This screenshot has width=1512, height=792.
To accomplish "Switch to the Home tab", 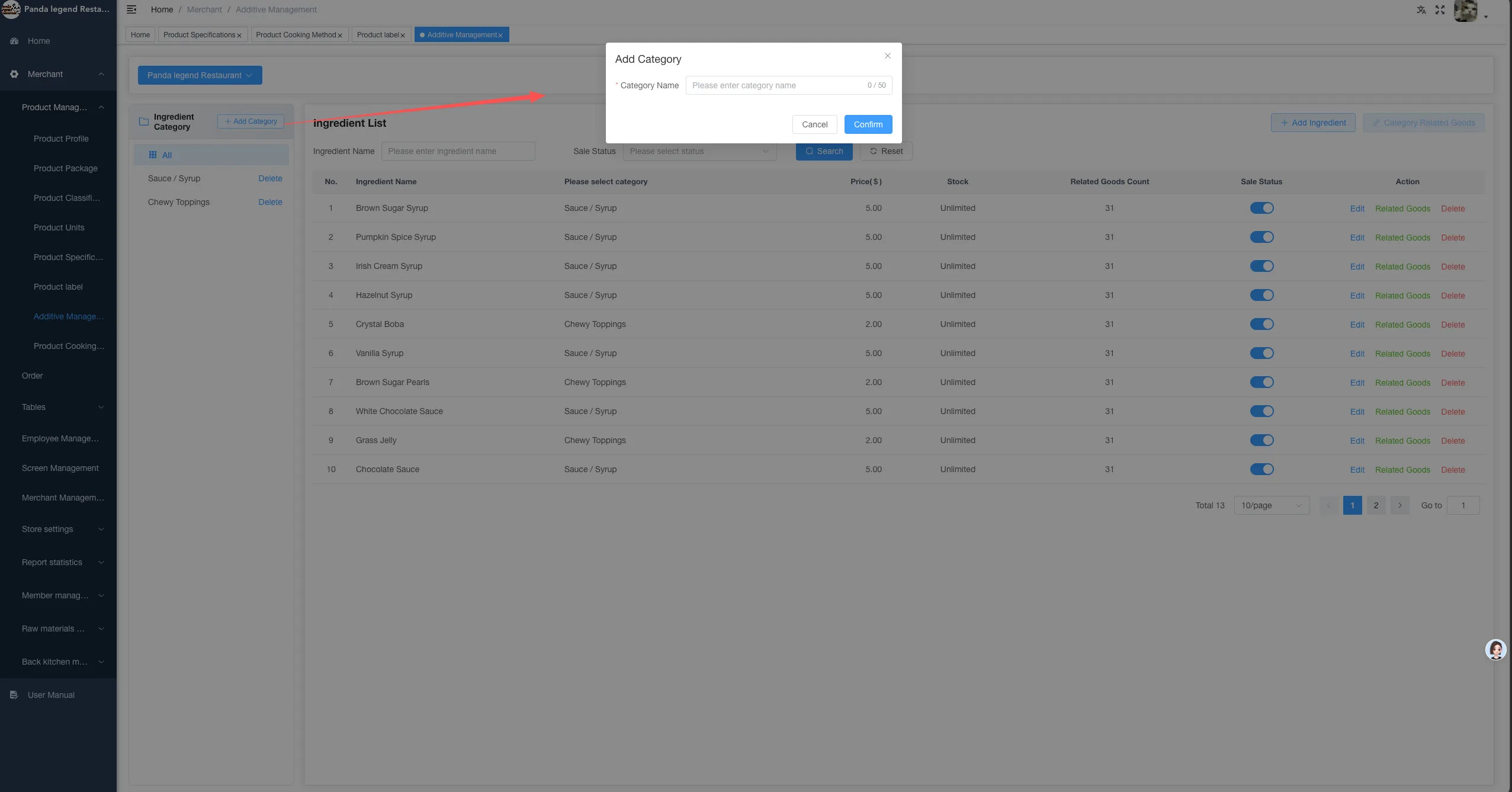I will (140, 35).
